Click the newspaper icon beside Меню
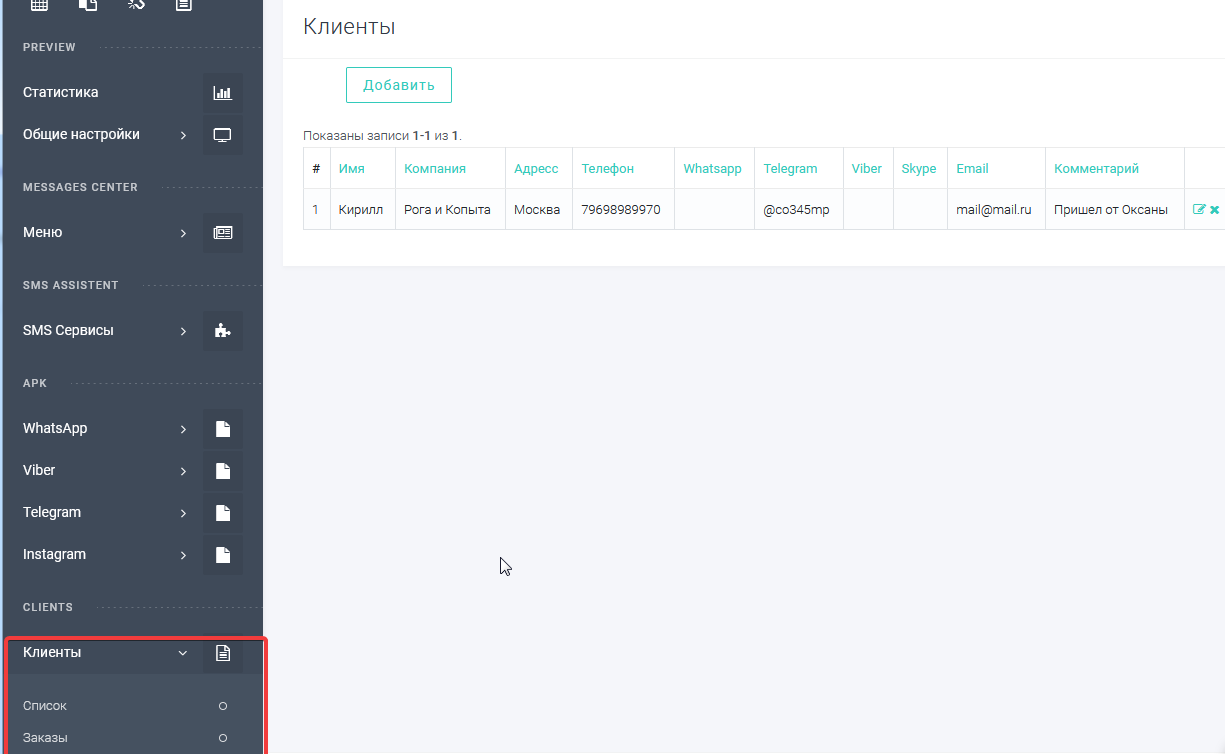 pyautogui.click(x=222, y=233)
